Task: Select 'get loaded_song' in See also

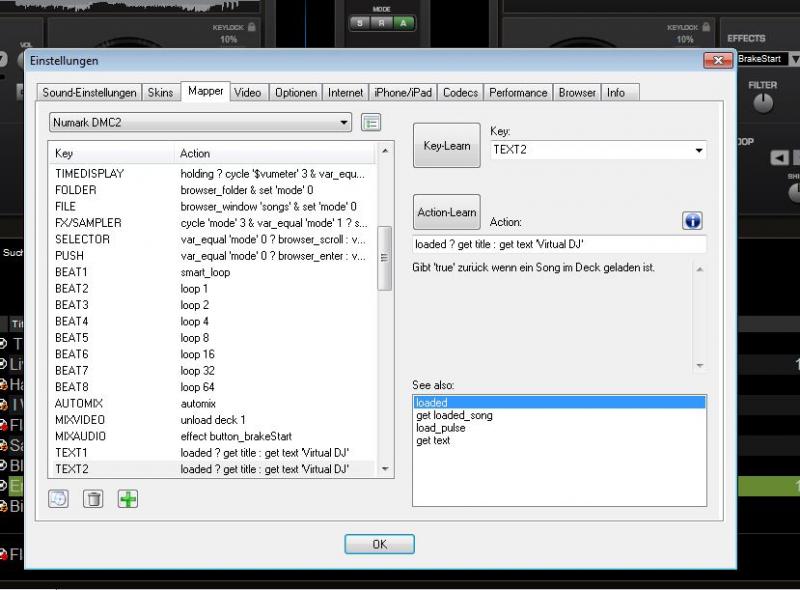Action: [x=559, y=415]
